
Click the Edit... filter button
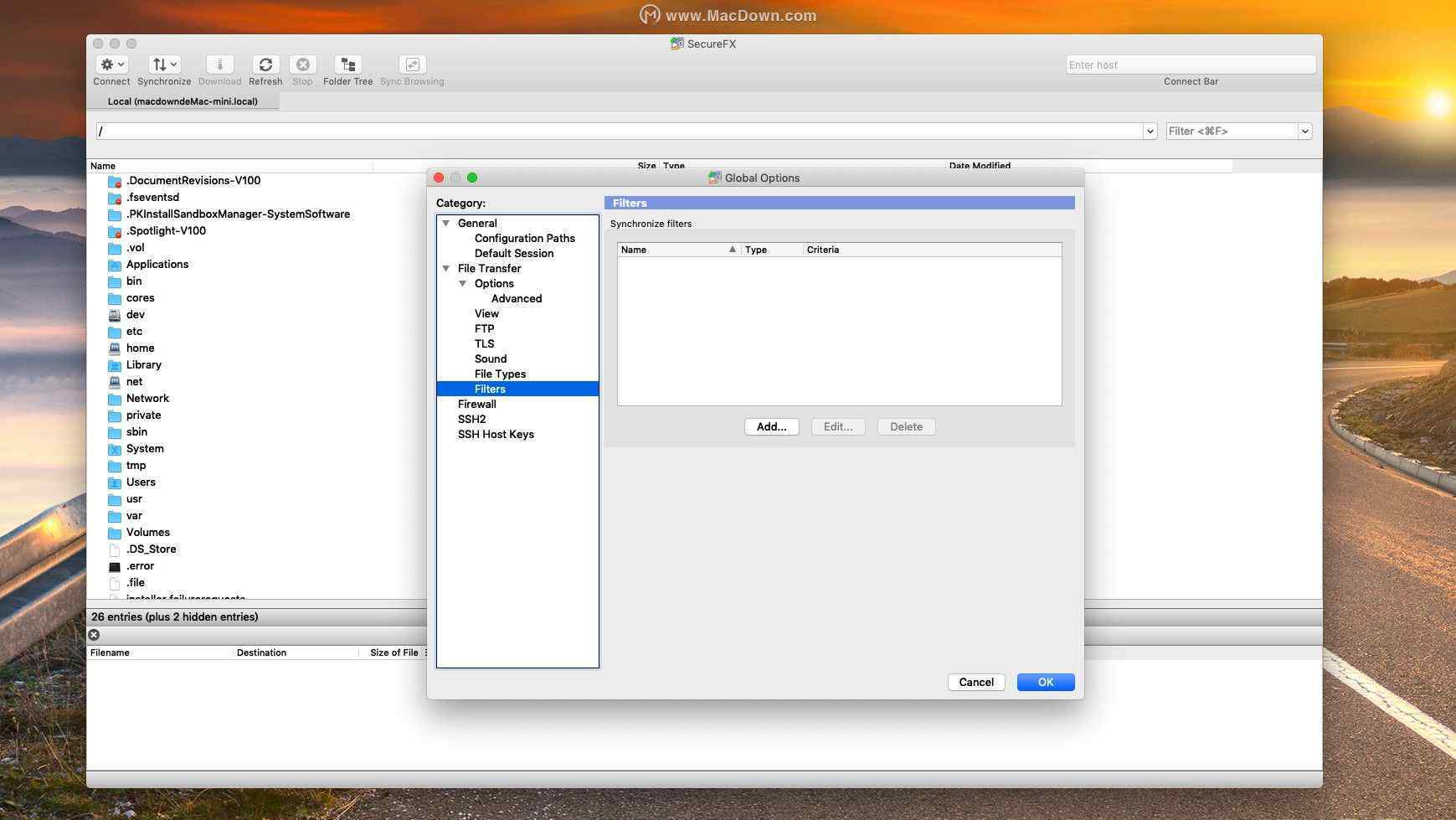[837, 426]
